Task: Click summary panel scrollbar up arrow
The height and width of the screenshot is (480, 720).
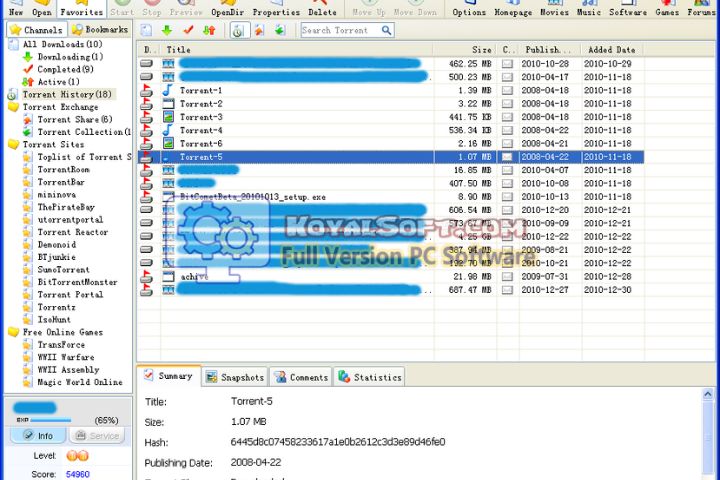Action: 708,395
